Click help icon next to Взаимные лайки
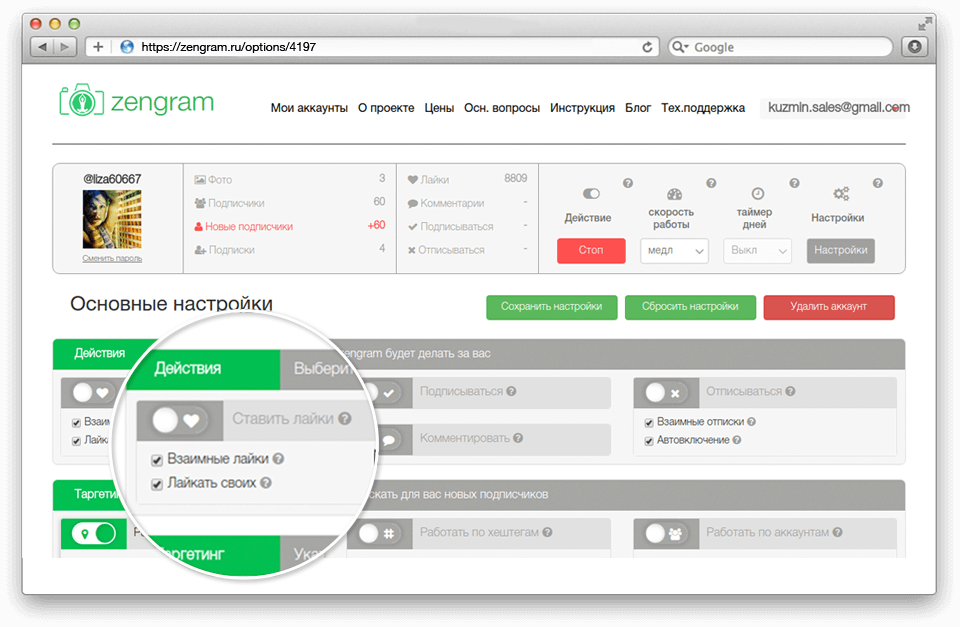 [278, 459]
